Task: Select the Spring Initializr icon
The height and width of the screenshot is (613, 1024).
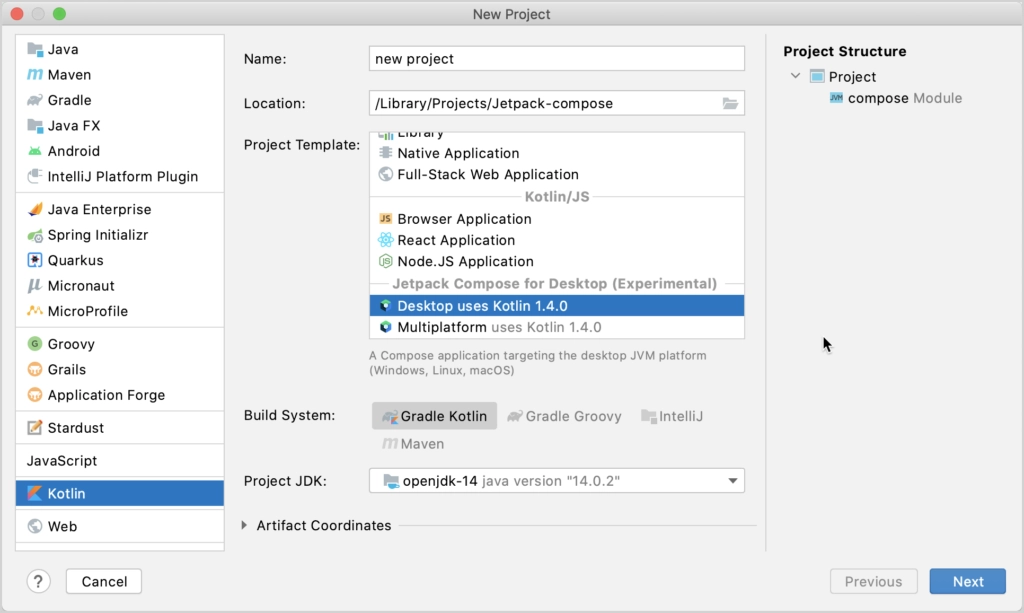Action: [x=35, y=235]
